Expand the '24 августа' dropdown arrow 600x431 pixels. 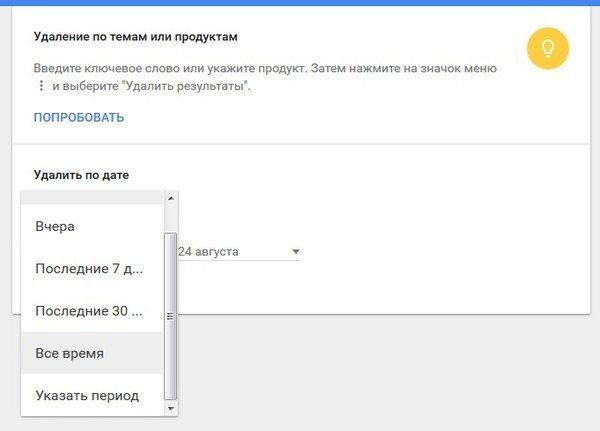[296, 252]
